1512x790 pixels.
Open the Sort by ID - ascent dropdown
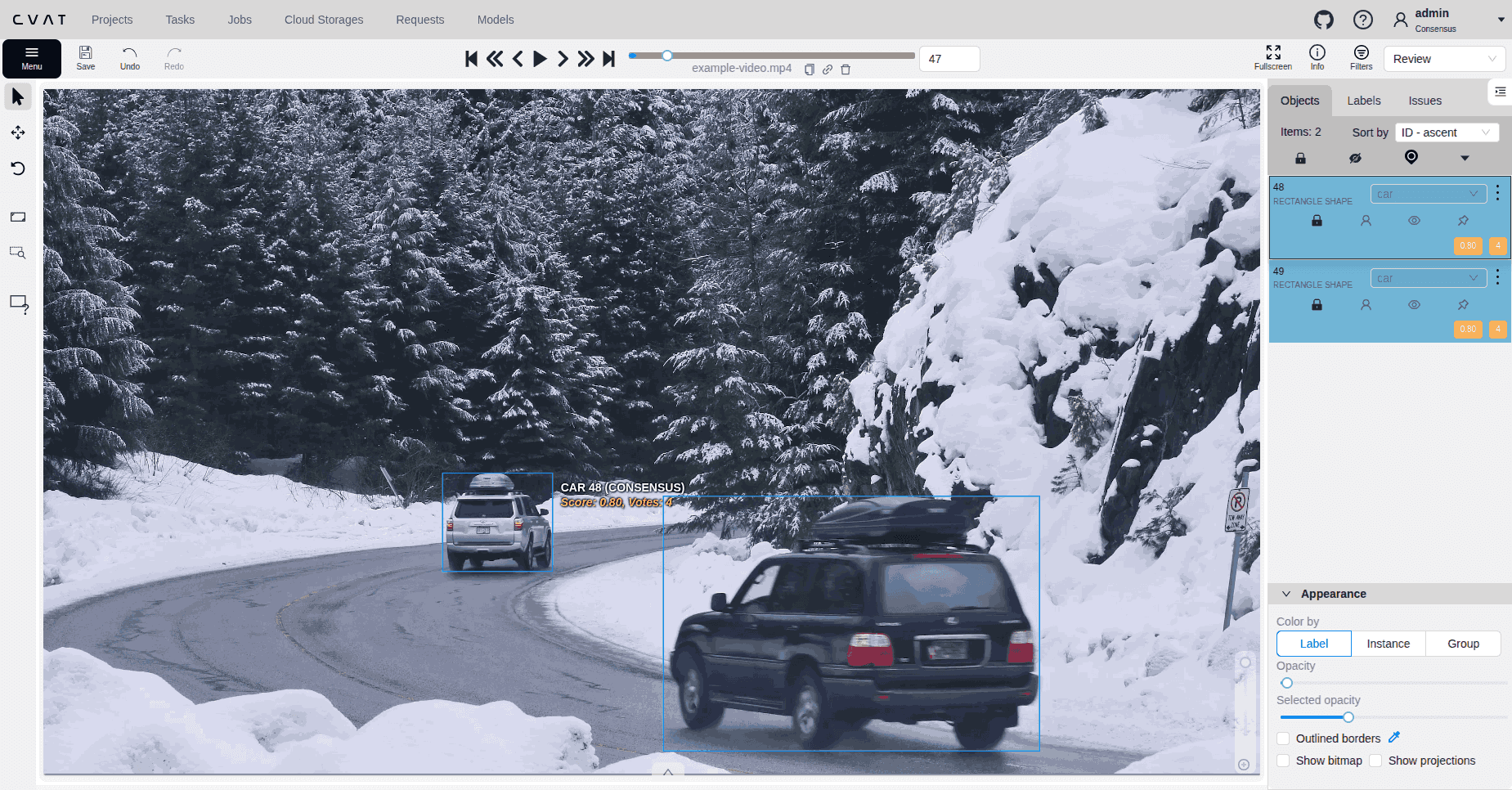click(x=1446, y=132)
